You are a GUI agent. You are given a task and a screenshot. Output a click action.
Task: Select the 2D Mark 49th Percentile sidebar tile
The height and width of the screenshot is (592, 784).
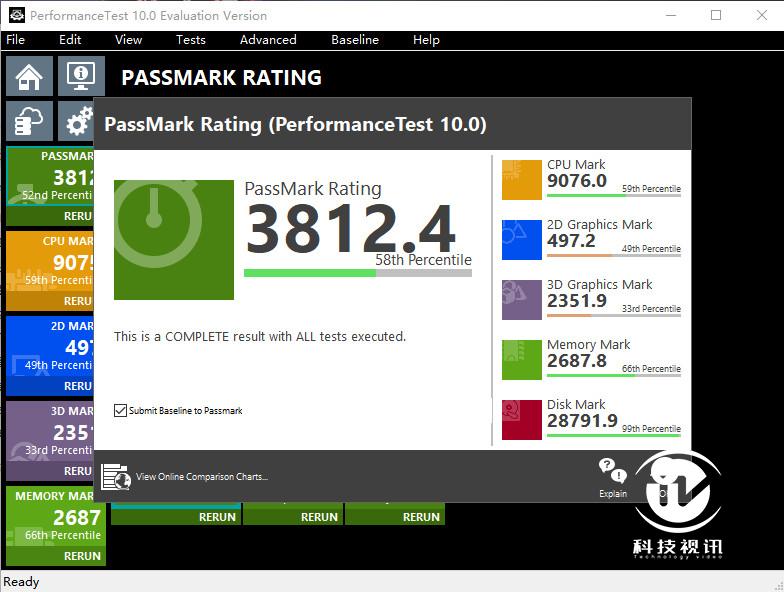50,346
